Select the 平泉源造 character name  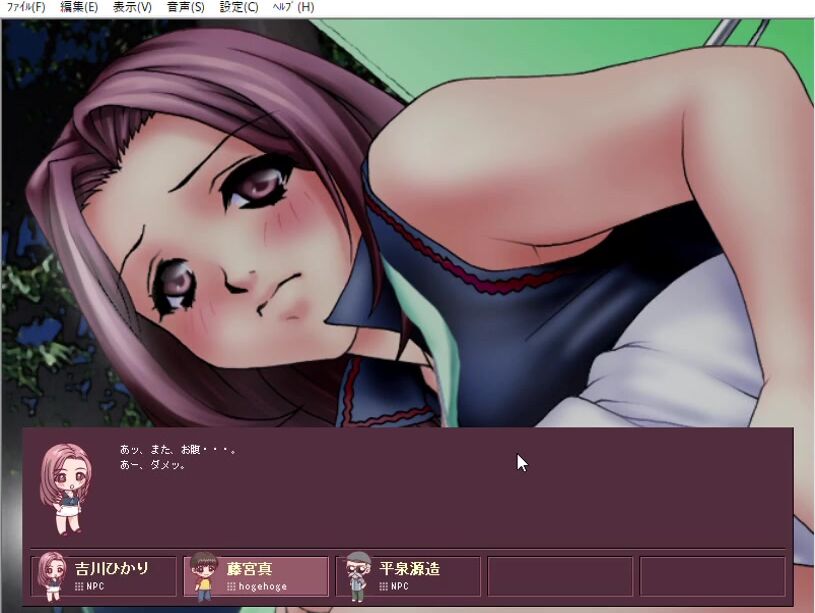[x=409, y=569]
